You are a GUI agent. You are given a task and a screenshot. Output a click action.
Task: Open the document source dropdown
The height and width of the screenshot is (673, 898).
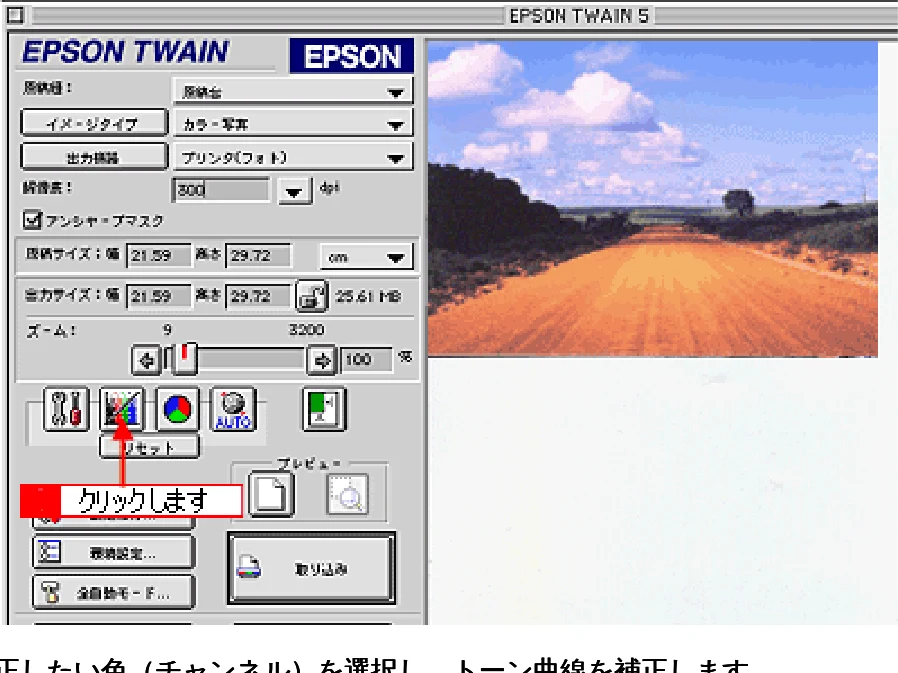293,91
